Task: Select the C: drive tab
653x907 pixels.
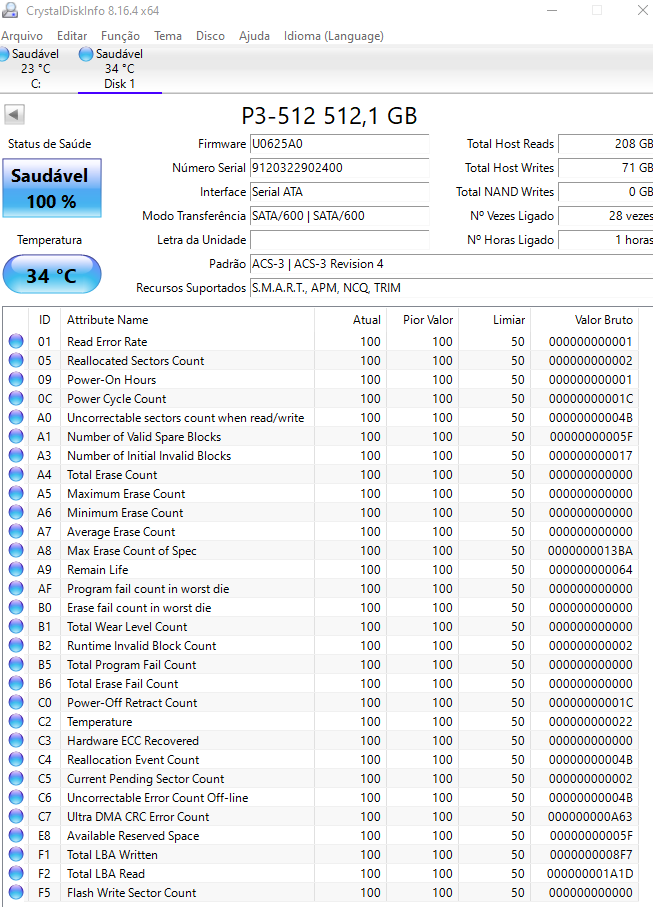Action: tap(35, 69)
